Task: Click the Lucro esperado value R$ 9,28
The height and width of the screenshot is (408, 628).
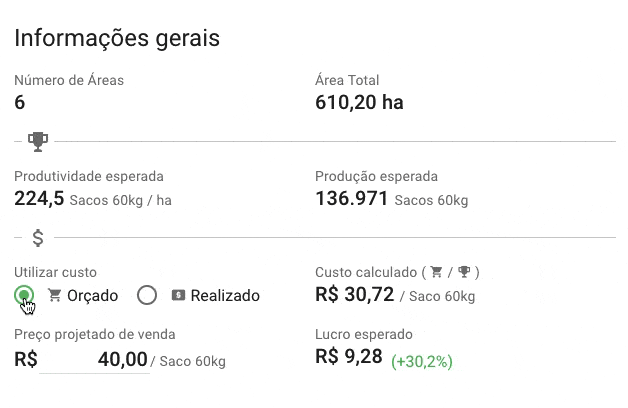Action: pyautogui.click(x=348, y=357)
